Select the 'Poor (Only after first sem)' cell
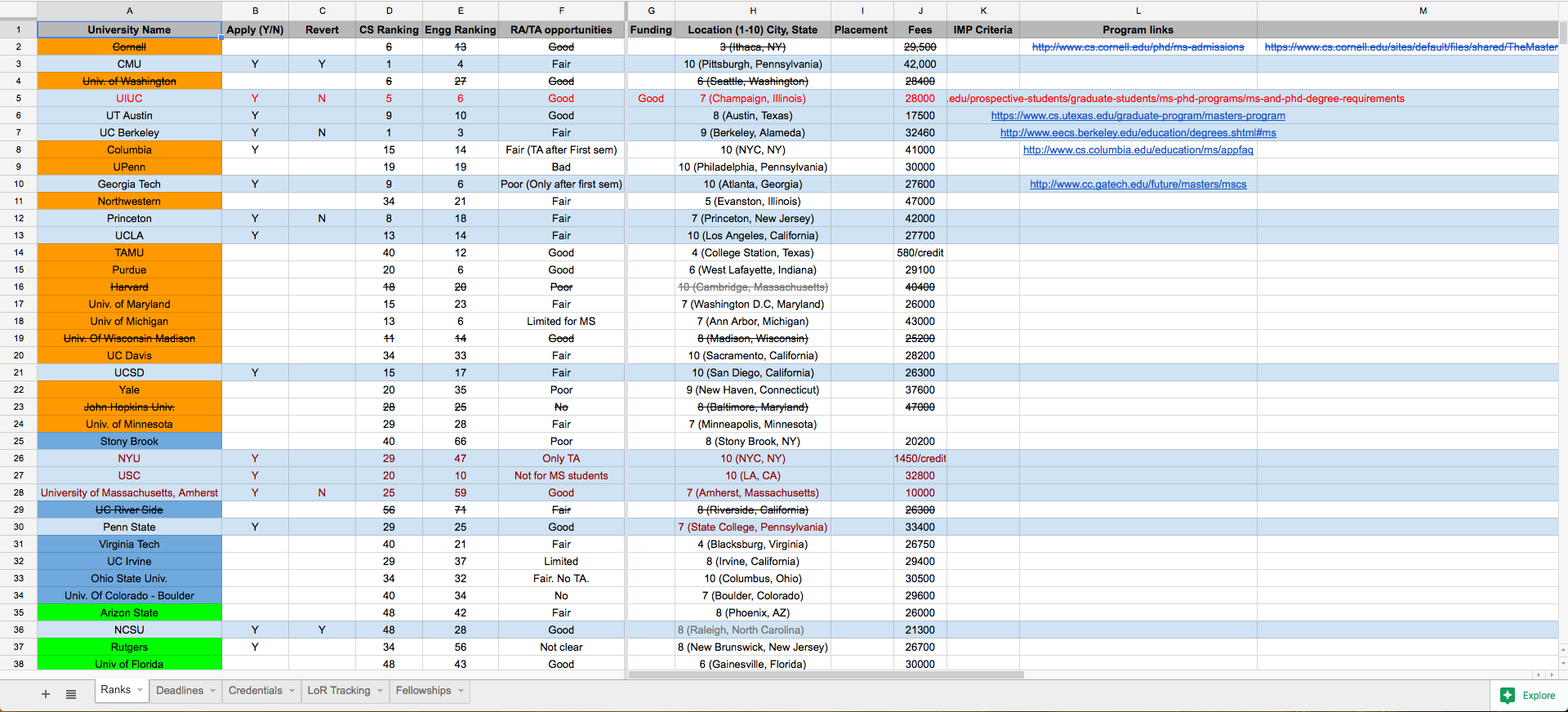Viewport: 1568px width, 712px height. pyautogui.click(x=561, y=185)
